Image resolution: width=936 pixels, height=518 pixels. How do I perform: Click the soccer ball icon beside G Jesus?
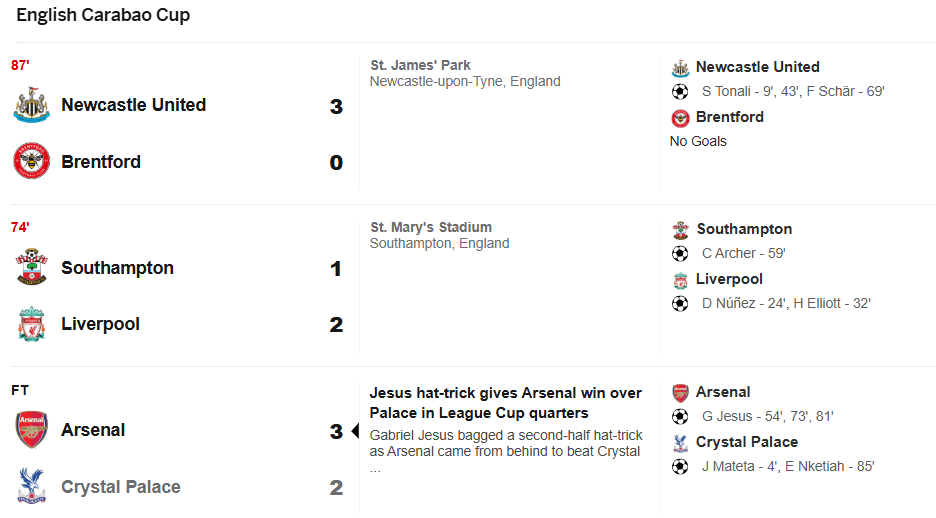(680, 416)
